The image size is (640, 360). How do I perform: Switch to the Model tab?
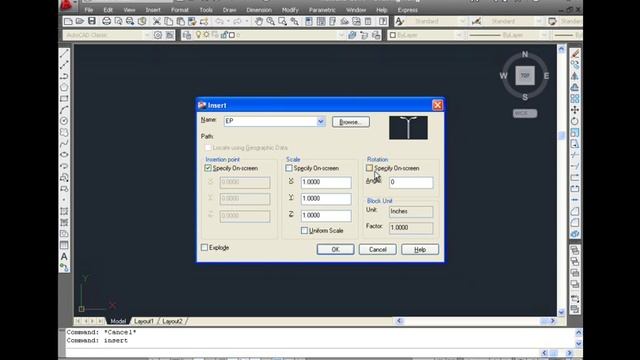(118, 321)
